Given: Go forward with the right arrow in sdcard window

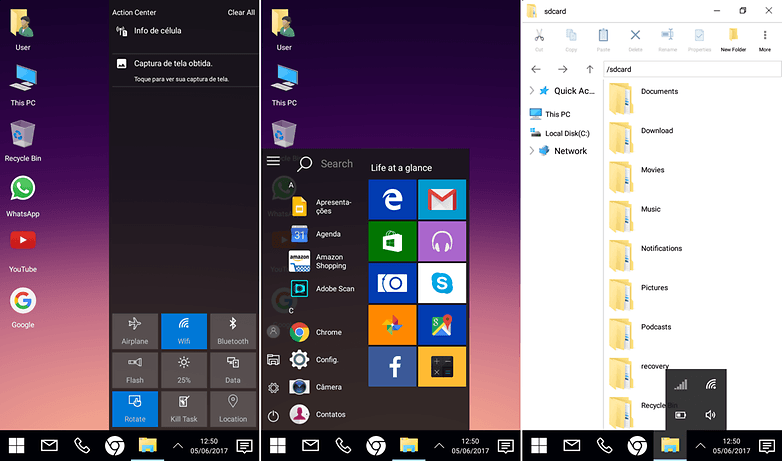Looking at the screenshot, I should click(563, 69).
